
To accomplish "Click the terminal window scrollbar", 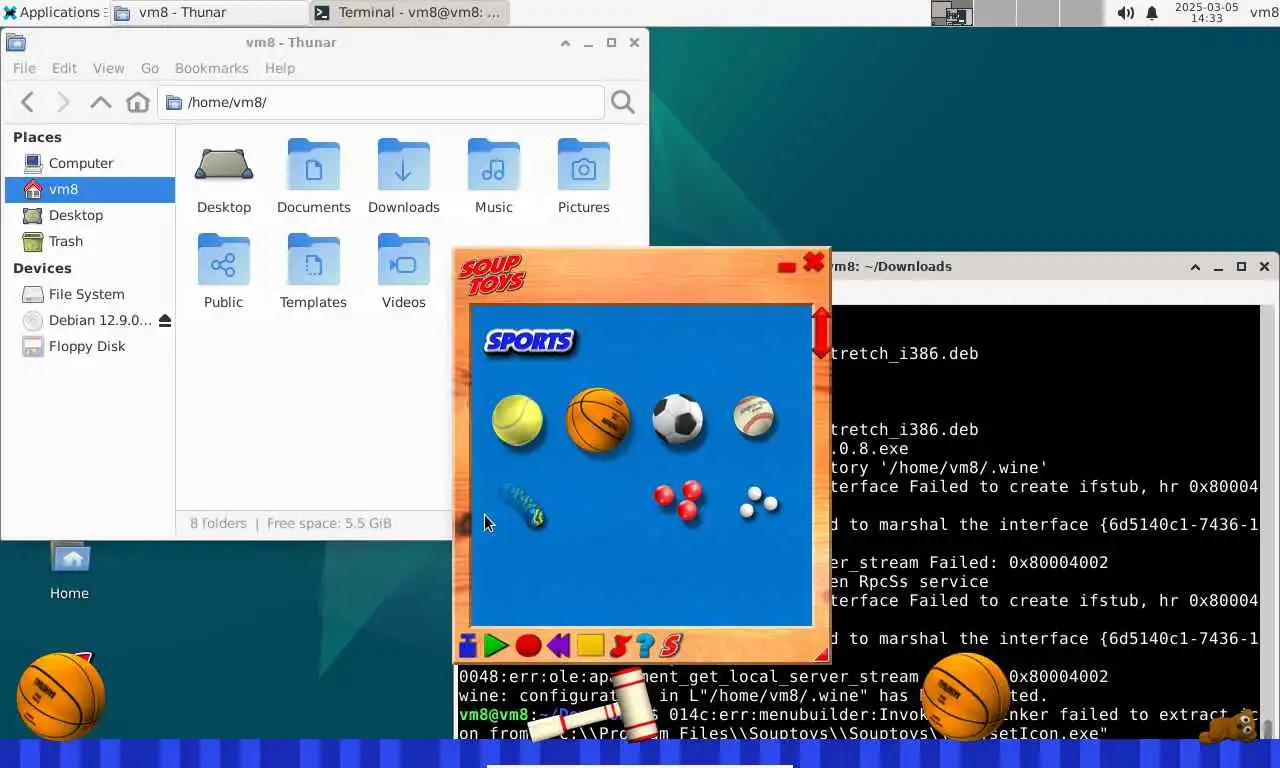I will pyautogui.click(x=1267, y=522).
